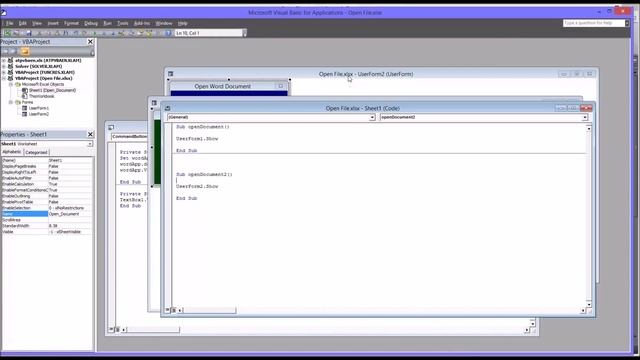640x360 pixels.
Task: Click the UserForm1.Show code line
Action: click(x=197, y=139)
